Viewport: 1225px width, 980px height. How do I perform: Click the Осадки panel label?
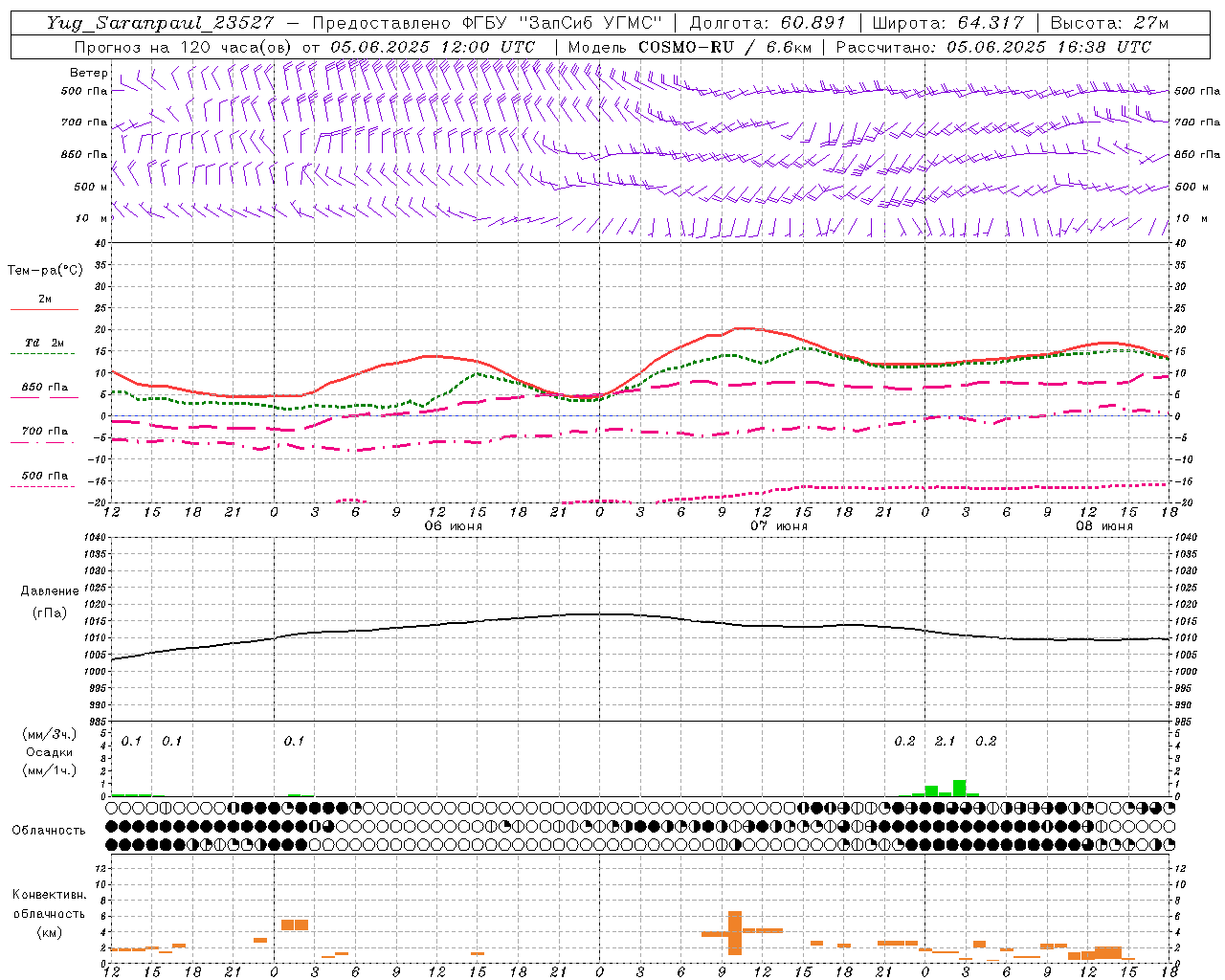(x=49, y=752)
